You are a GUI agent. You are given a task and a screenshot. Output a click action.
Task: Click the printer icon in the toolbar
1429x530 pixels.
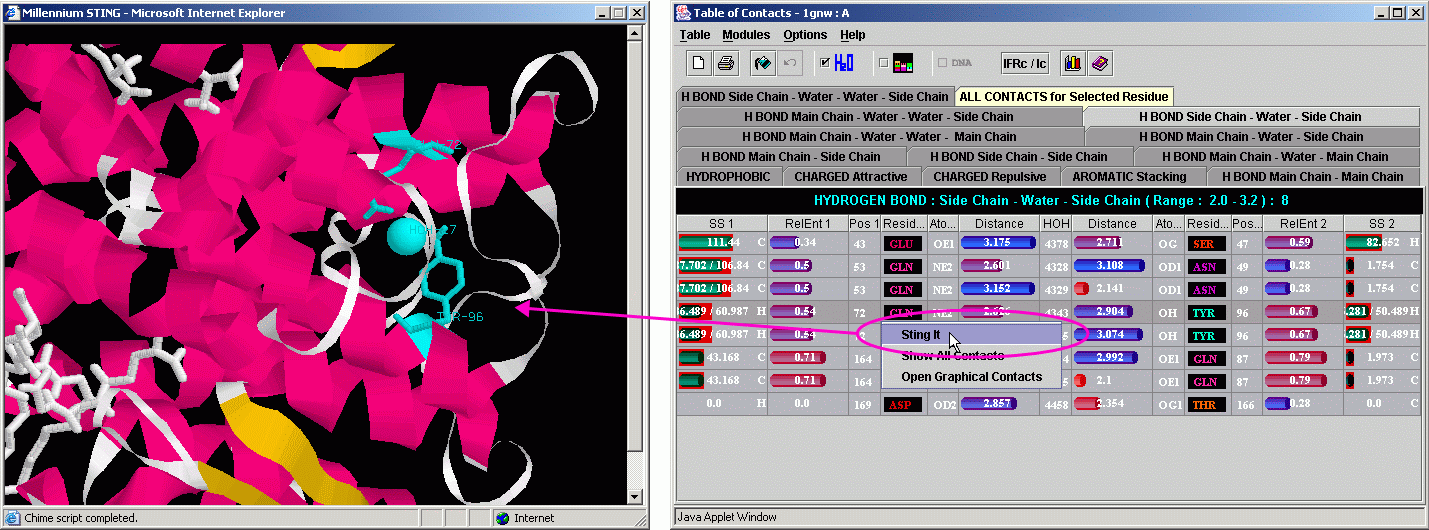point(726,63)
